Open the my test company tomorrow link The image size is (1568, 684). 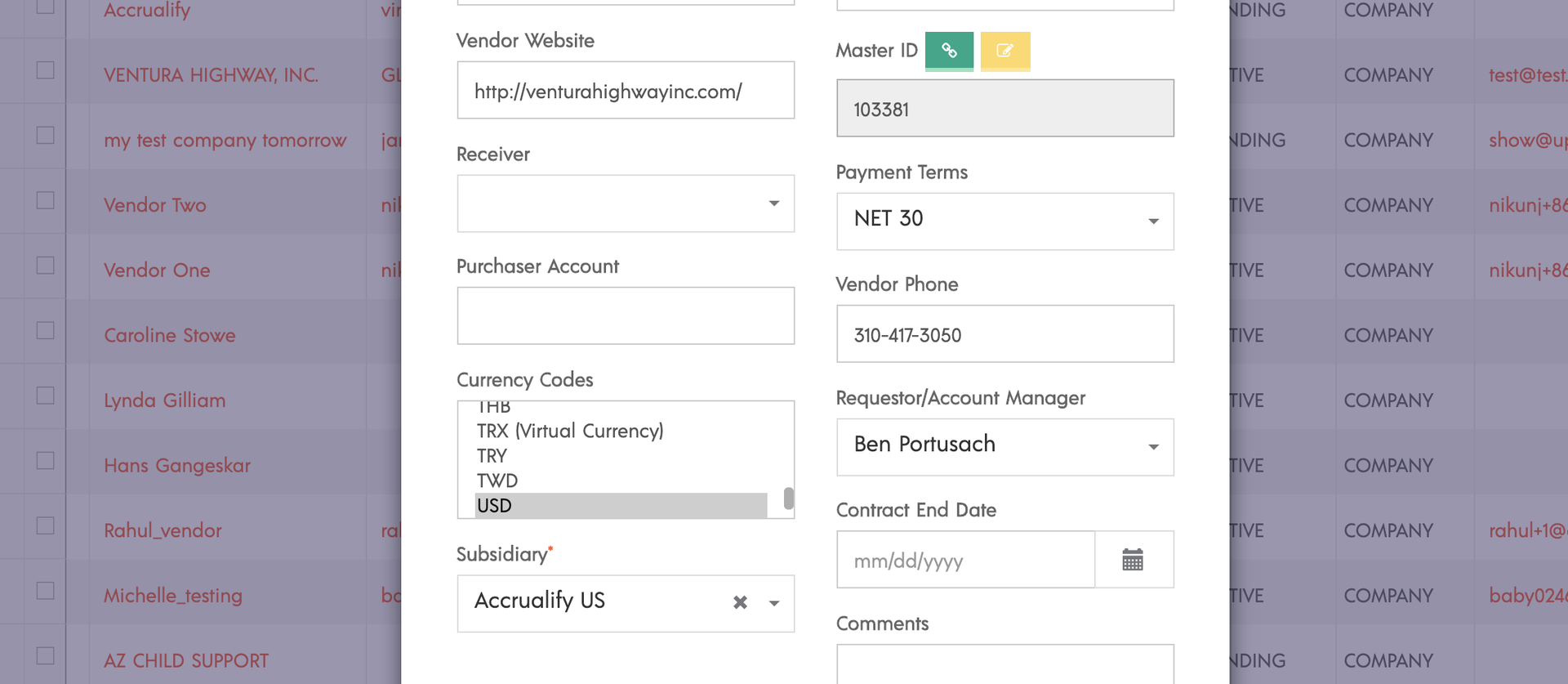pyautogui.click(x=225, y=141)
